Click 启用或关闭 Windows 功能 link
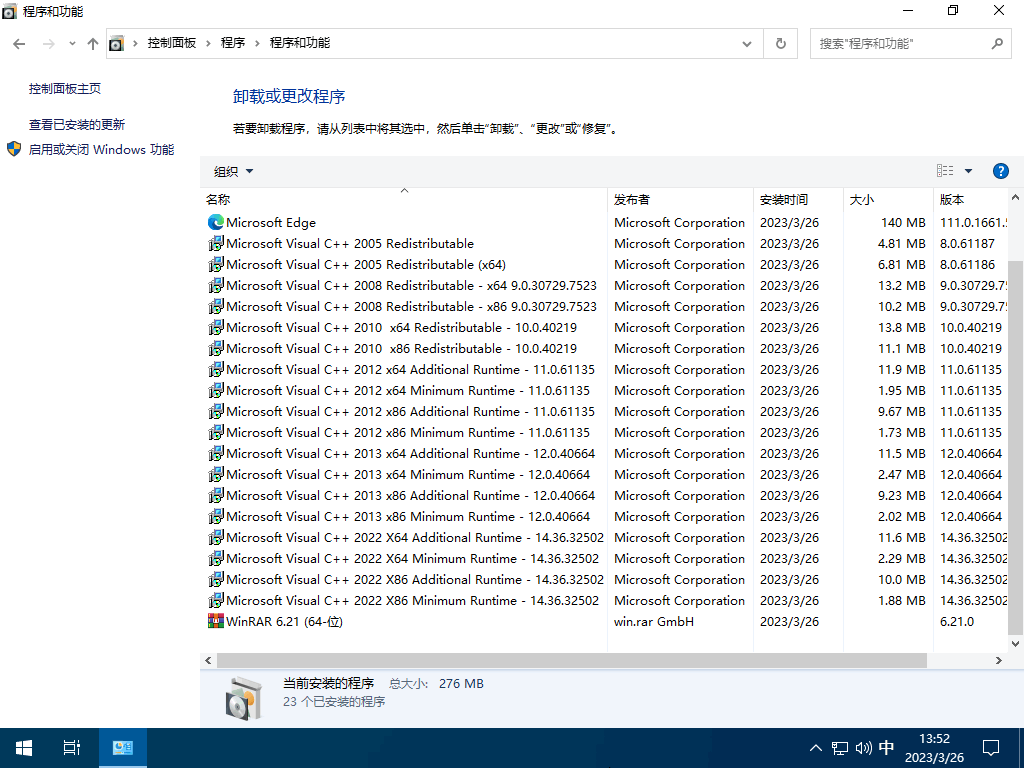Screen dimensions: 1024x768 [x=101, y=149]
